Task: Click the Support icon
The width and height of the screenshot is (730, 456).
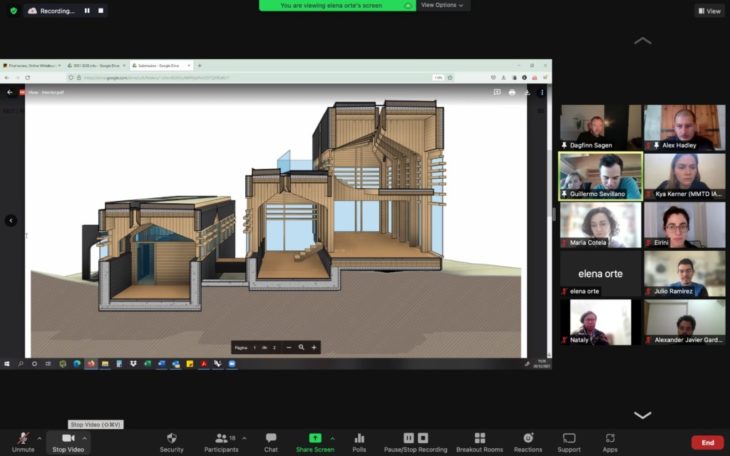Action: coord(569,440)
